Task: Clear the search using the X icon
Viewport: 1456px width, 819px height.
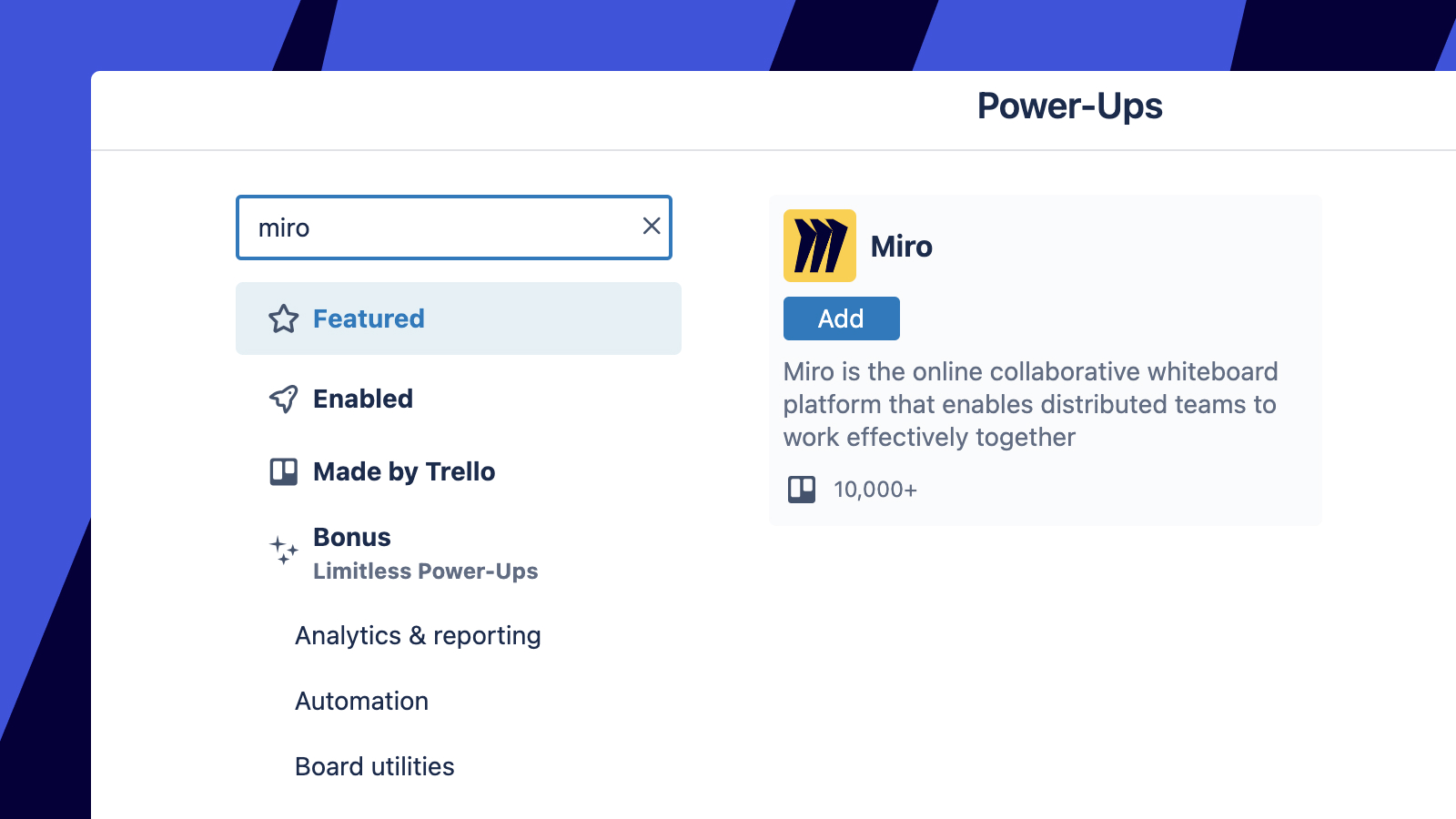Action: [x=651, y=227]
